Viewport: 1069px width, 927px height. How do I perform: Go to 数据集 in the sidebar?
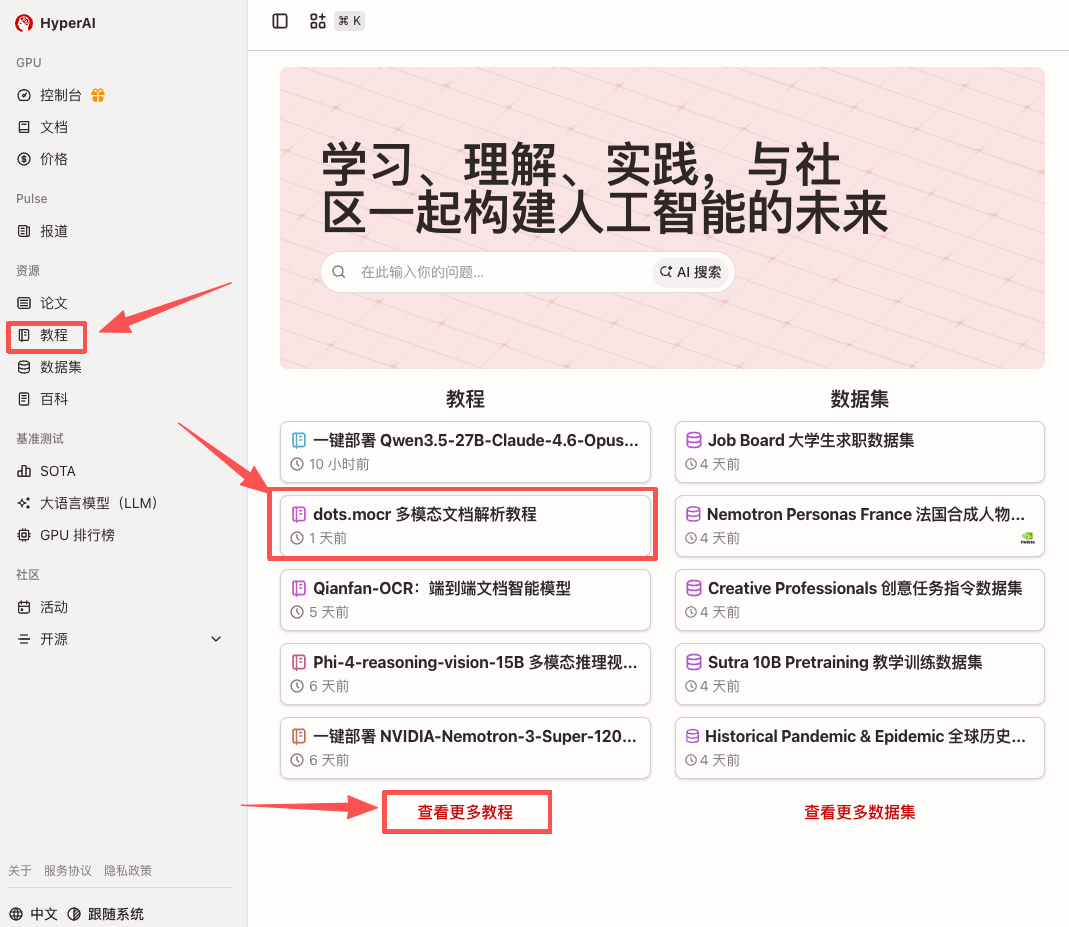60,367
